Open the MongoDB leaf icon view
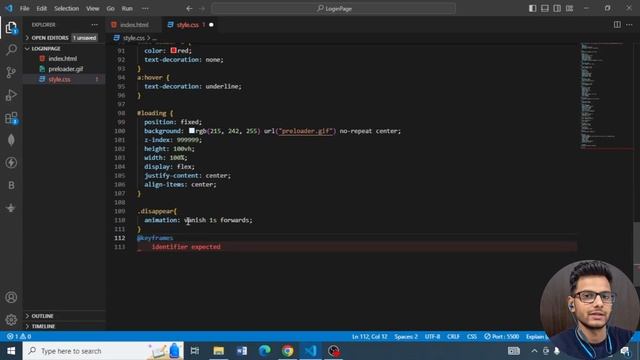640x360 pixels. tap(11, 140)
